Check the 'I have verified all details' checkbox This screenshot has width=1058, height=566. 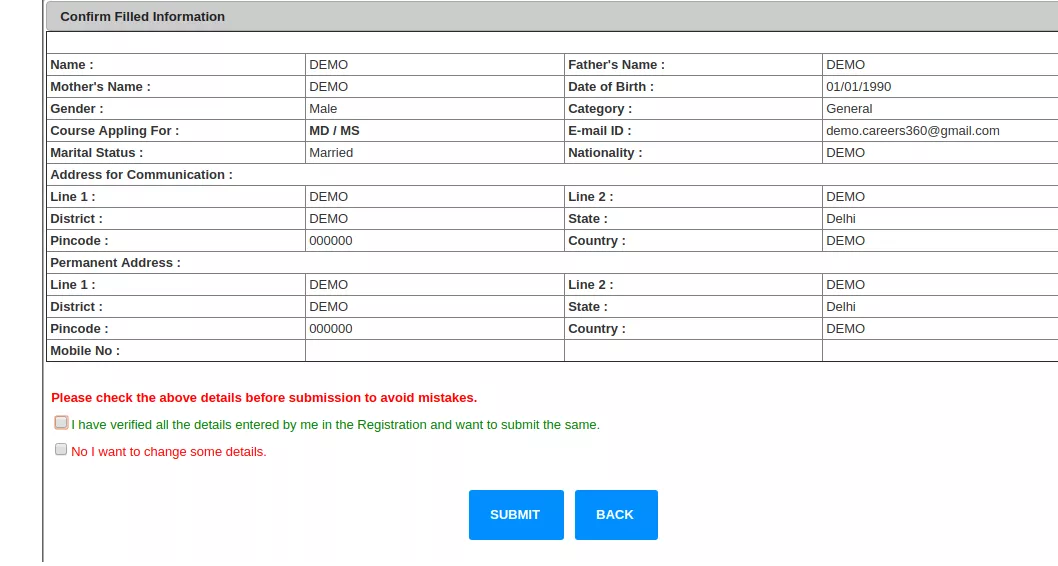(61, 423)
